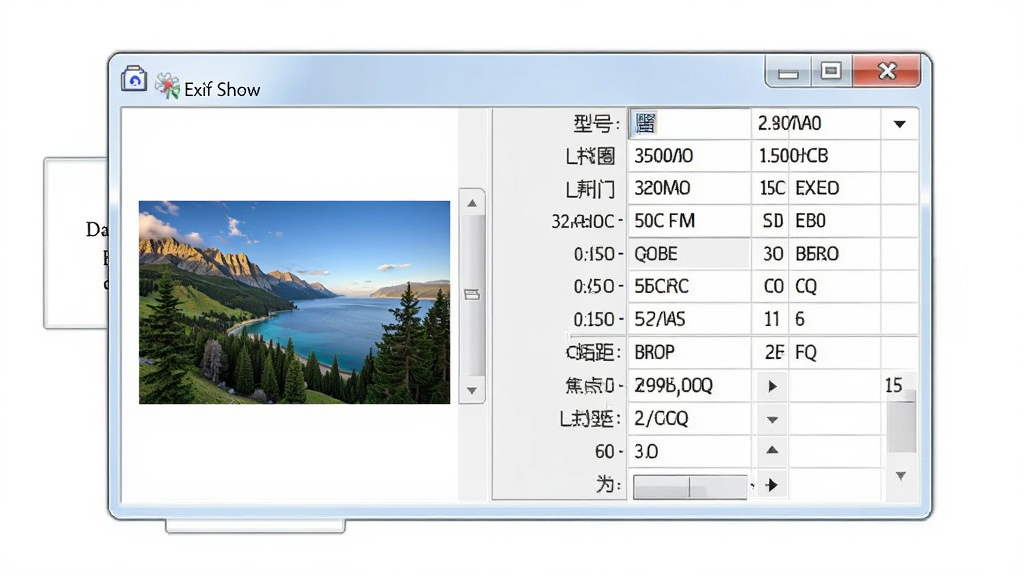Click the up arrow beside 3.0

(x=772, y=450)
